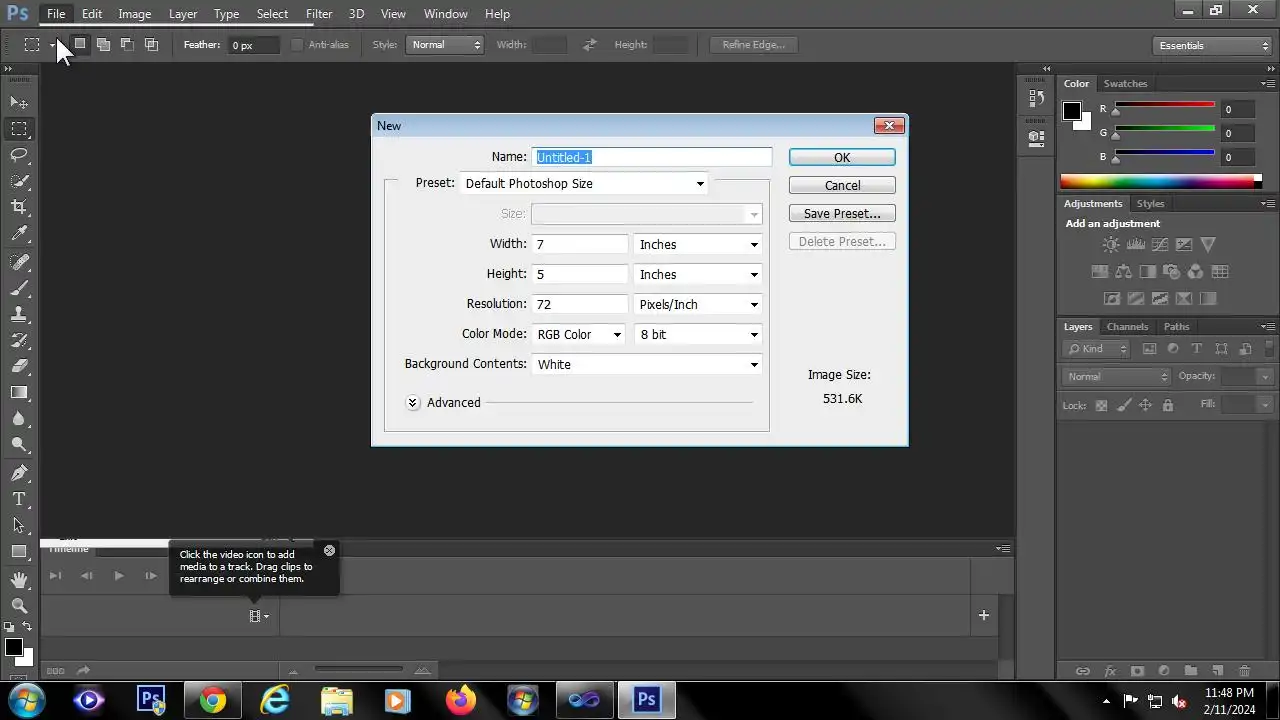Screen dimensions: 1280x720
Task: Add a Hue/Saturation adjustment
Action: click(1099, 272)
